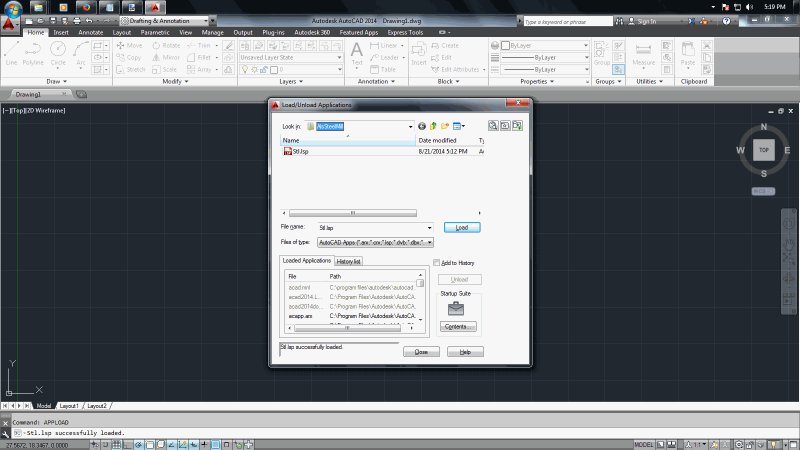800x450 pixels.
Task: Click the Load button
Action: coord(462,228)
